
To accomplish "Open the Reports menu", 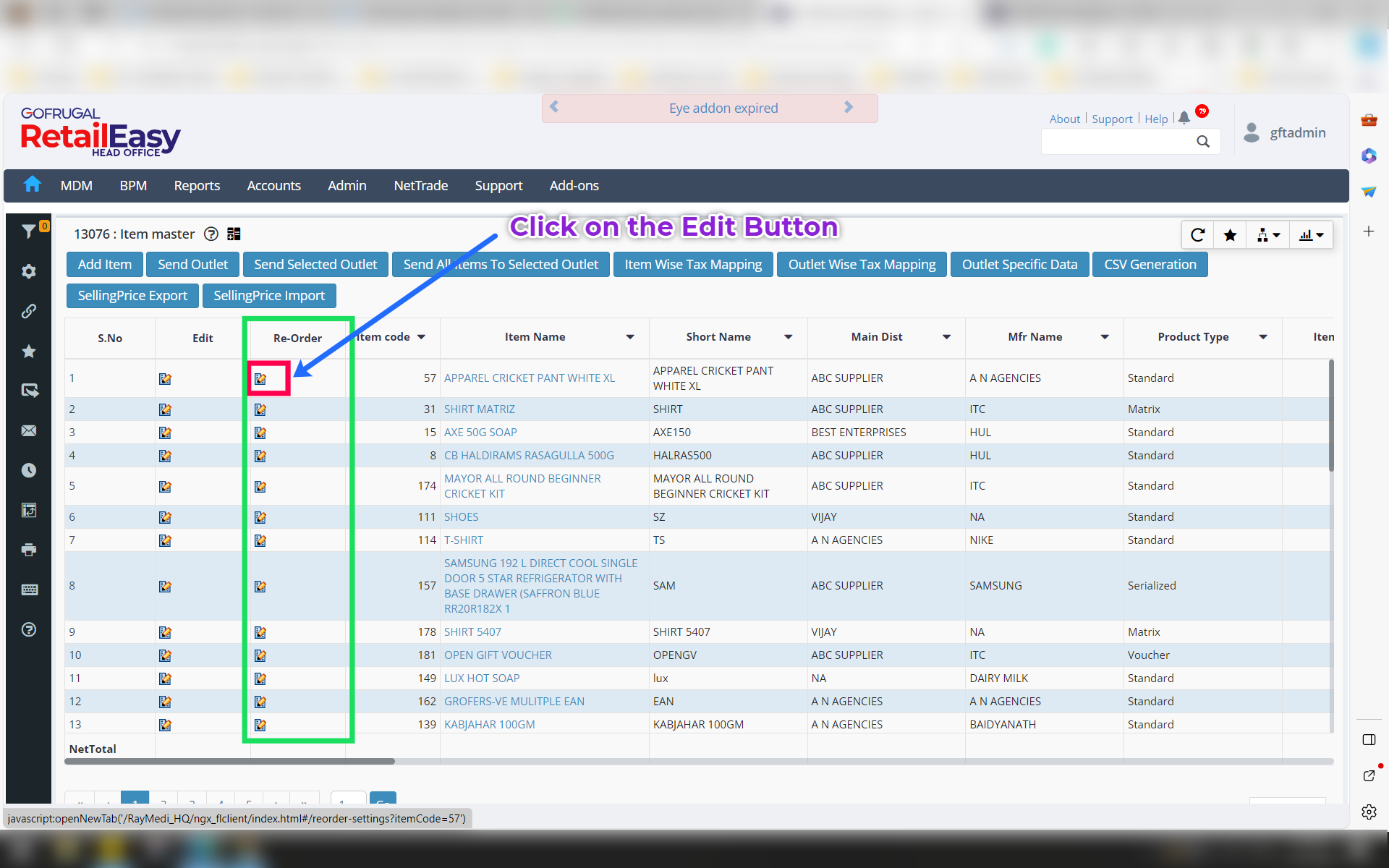I will click(197, 186).
